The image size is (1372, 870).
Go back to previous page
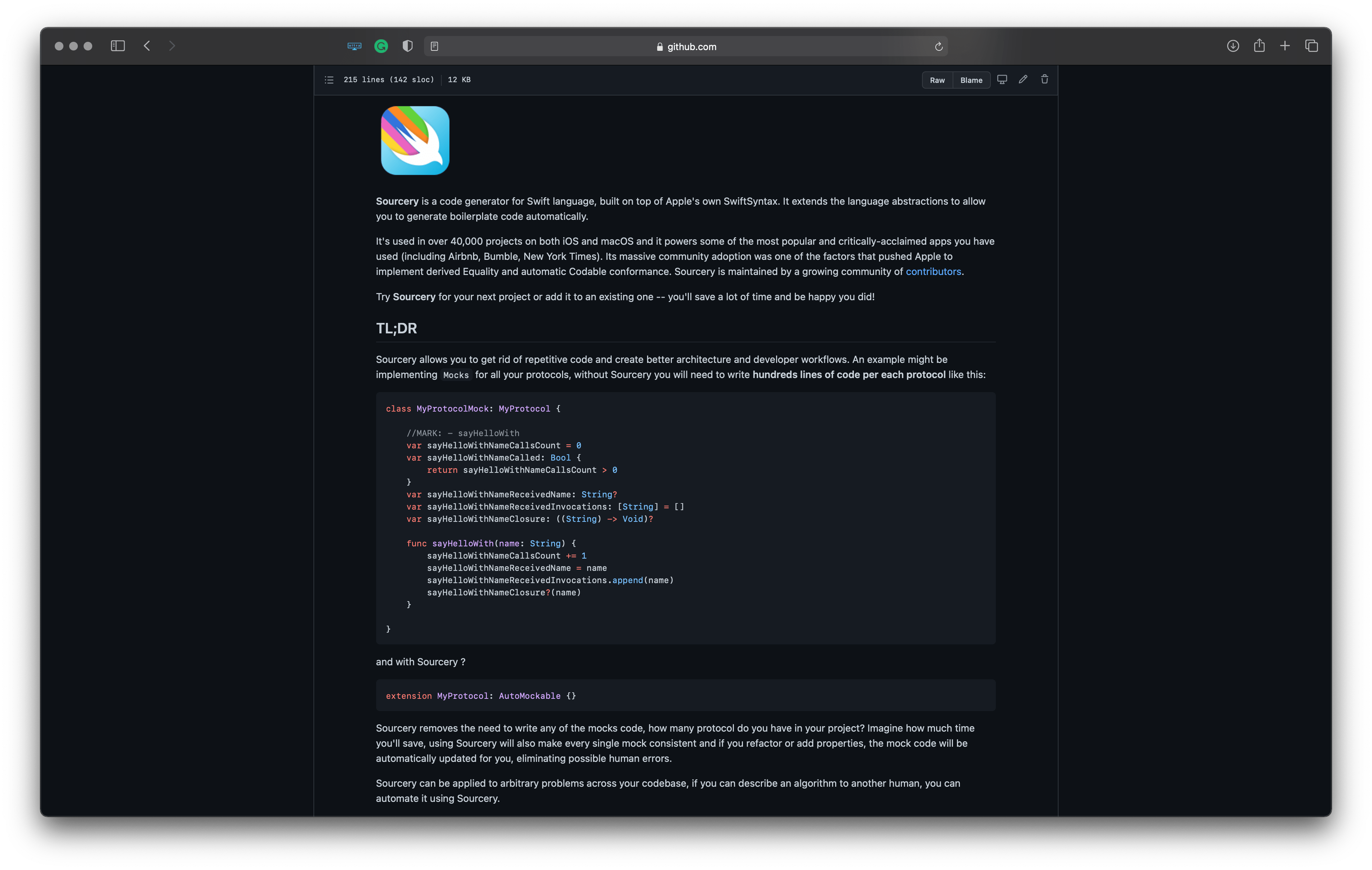tap(147, 46)
